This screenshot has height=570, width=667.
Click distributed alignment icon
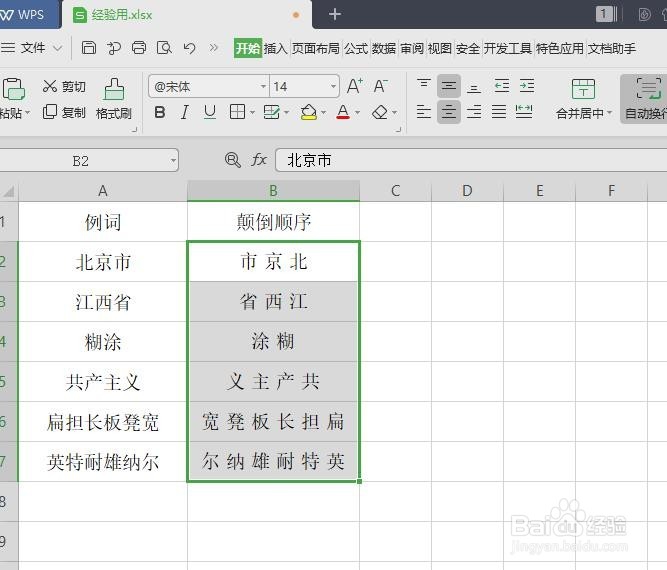tap(524, 112)
